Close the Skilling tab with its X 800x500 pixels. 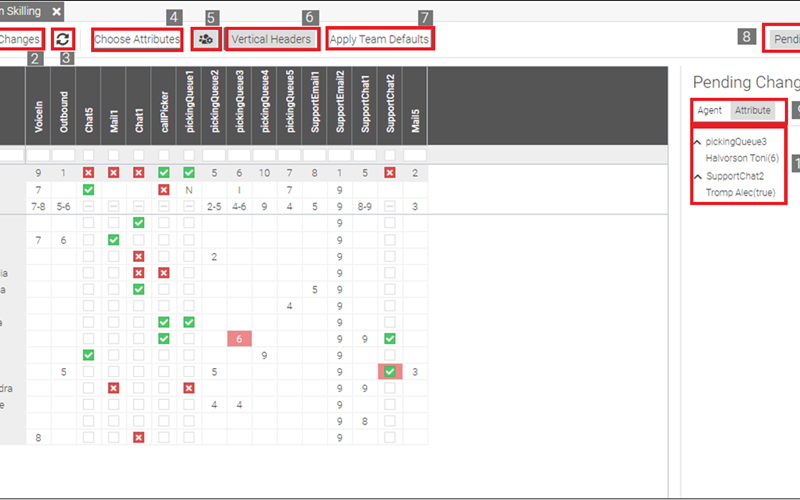tap(57, 11)
